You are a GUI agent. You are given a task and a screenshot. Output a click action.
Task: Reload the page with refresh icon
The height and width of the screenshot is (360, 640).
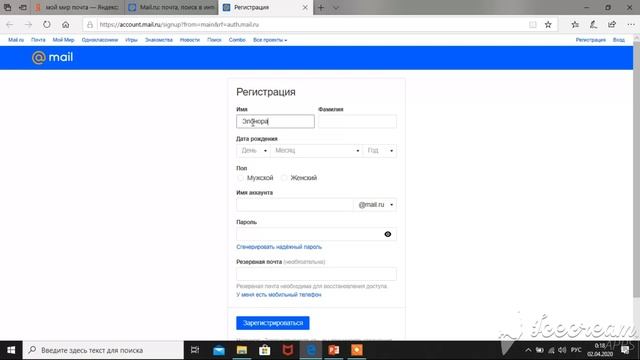(47, 24)
